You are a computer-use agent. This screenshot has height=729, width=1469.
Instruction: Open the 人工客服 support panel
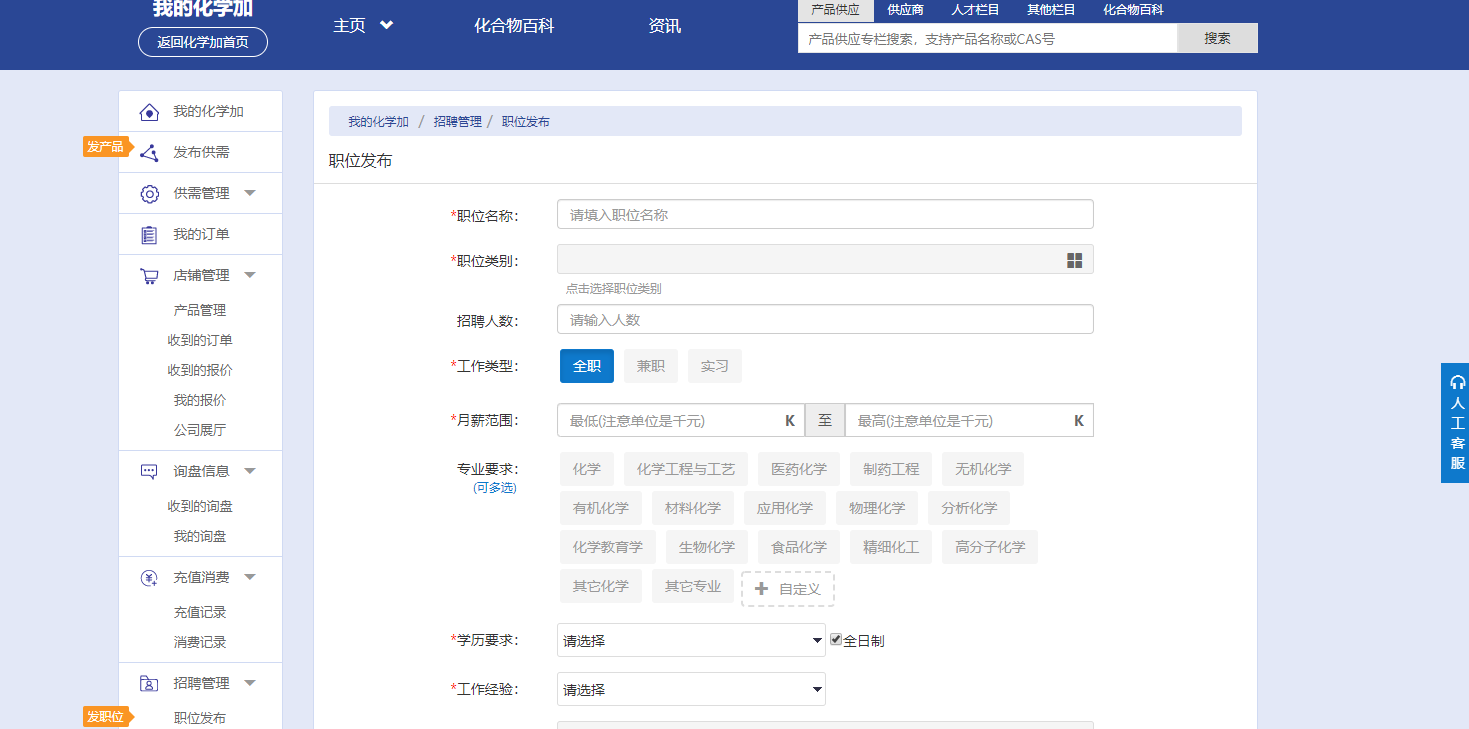(x=1456, y=422)
